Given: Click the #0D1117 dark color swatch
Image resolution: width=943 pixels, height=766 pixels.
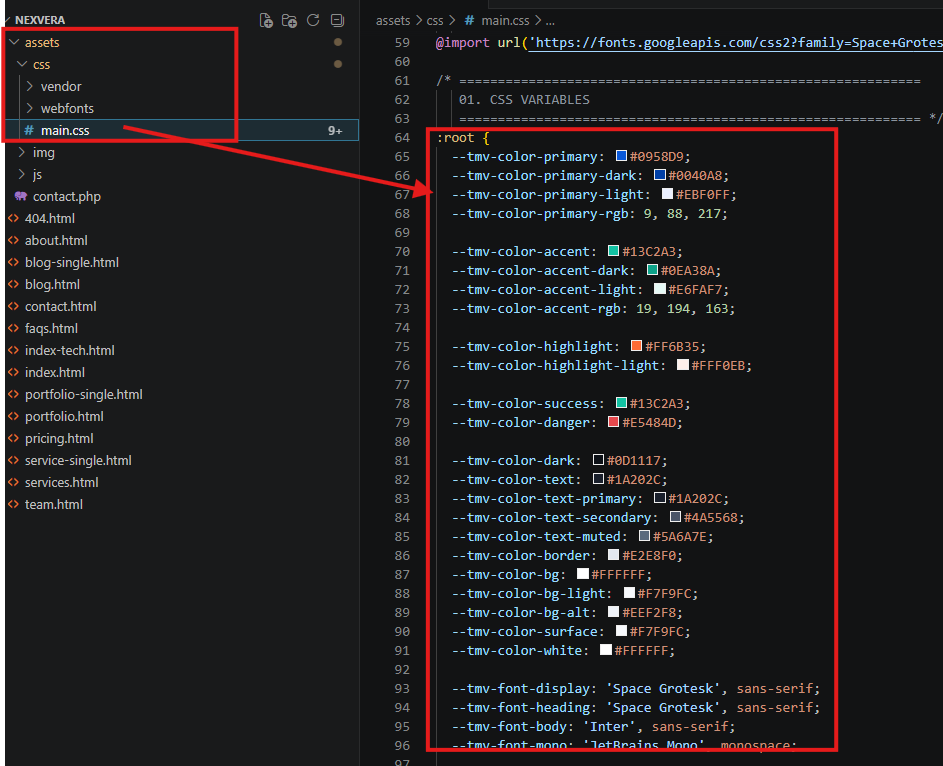Looking at the screenshot, I should click(598, 460).
